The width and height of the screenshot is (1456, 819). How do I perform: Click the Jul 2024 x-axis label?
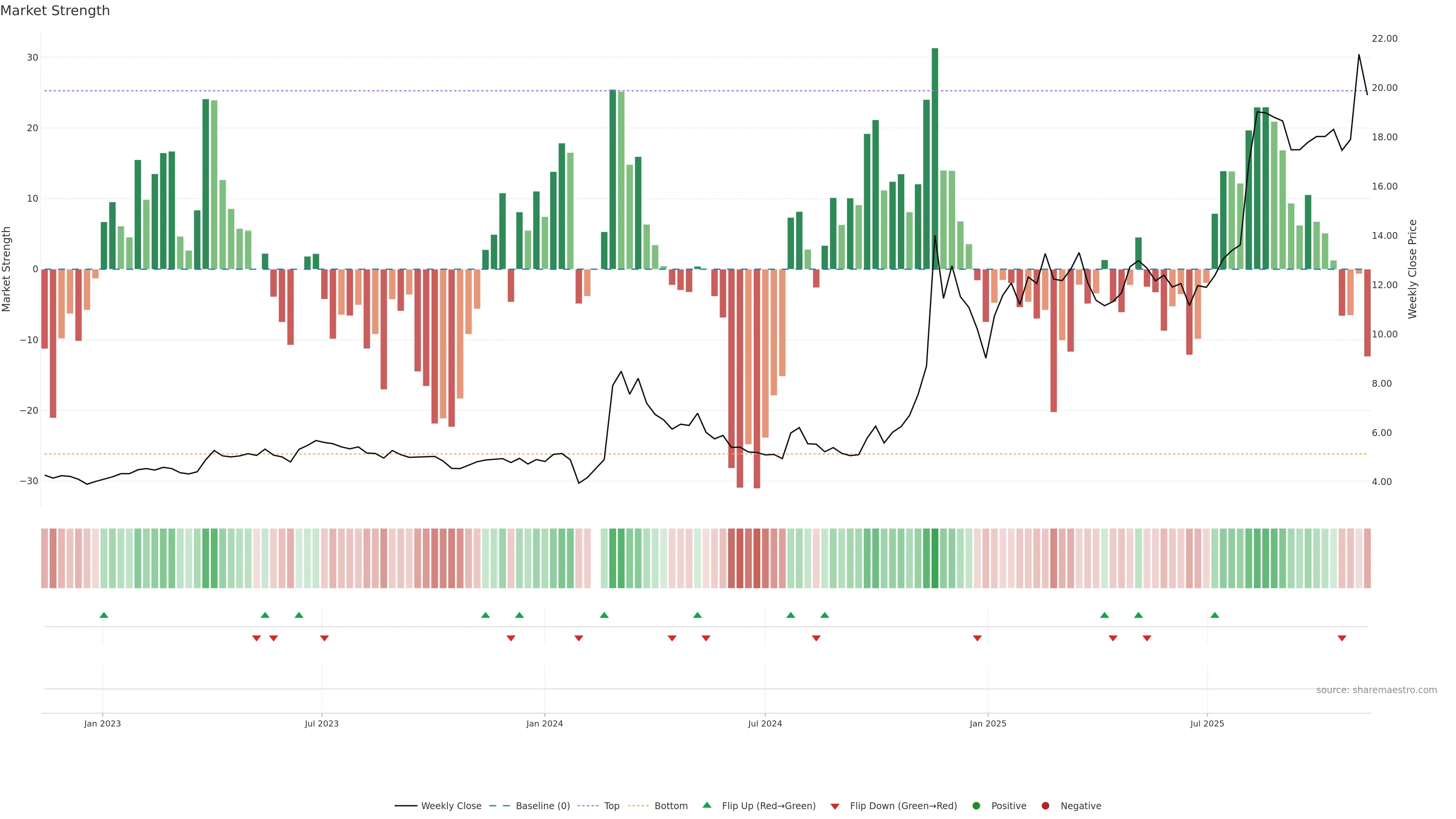tap(765, 723)
